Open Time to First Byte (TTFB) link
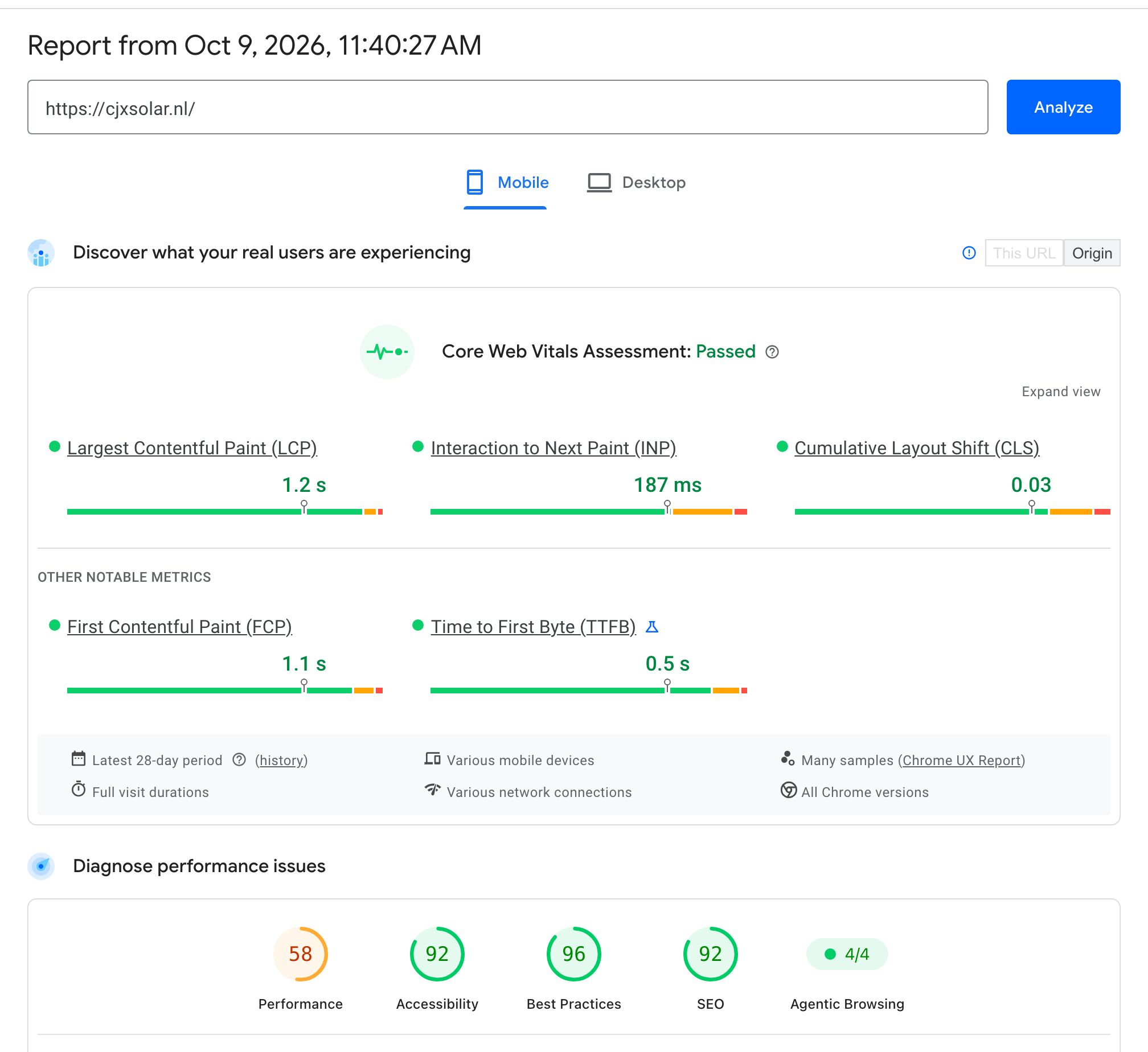The height and width of the screenshot is (1052, 1148). (x=533, y=627)
